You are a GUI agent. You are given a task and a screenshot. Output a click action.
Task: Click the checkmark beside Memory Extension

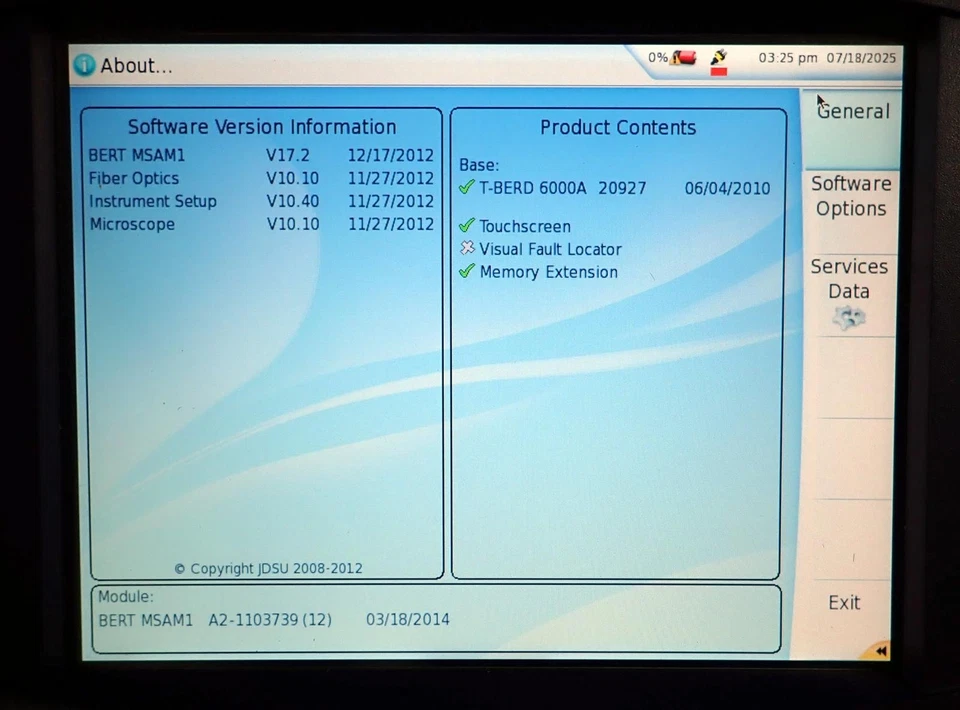(466, 272)
